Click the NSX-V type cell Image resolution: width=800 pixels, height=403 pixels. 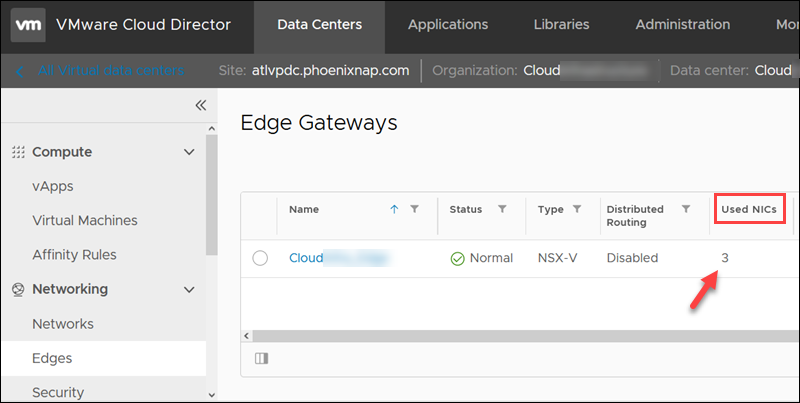tap(557, 258)
